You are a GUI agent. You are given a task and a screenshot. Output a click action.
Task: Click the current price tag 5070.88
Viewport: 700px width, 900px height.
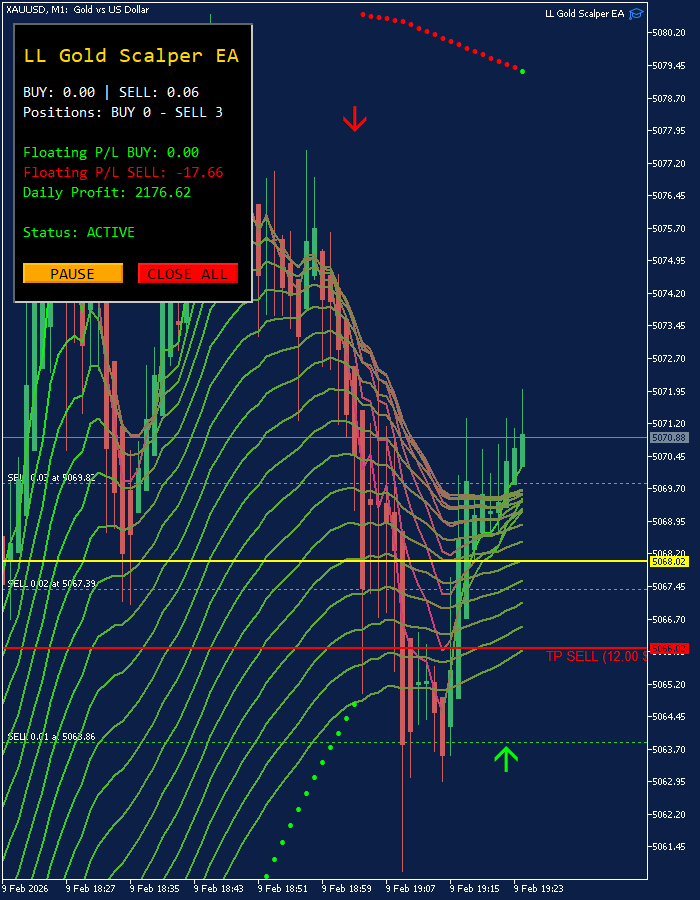[669, 438]
